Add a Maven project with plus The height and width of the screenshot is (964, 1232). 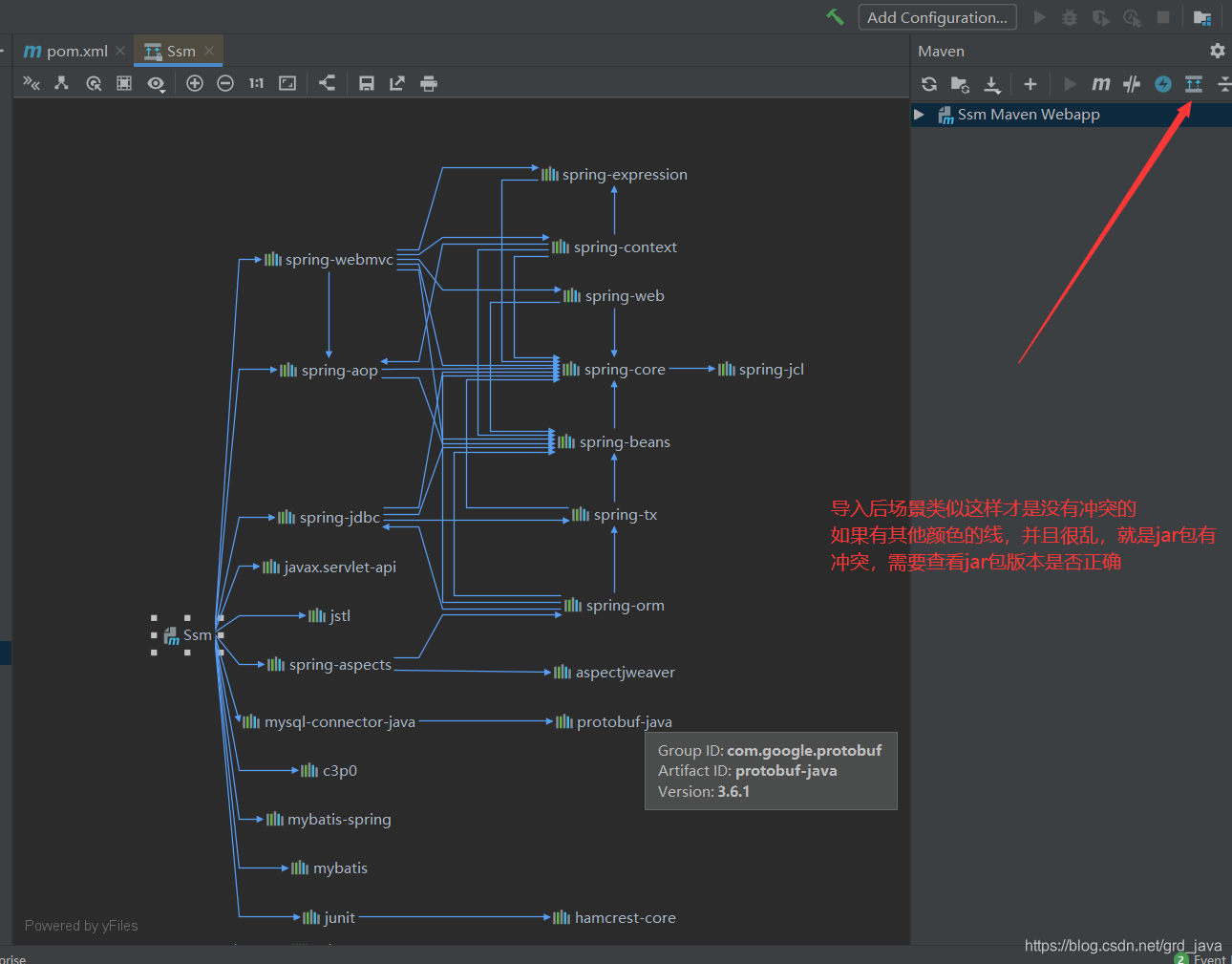[x=1030, y=84]
